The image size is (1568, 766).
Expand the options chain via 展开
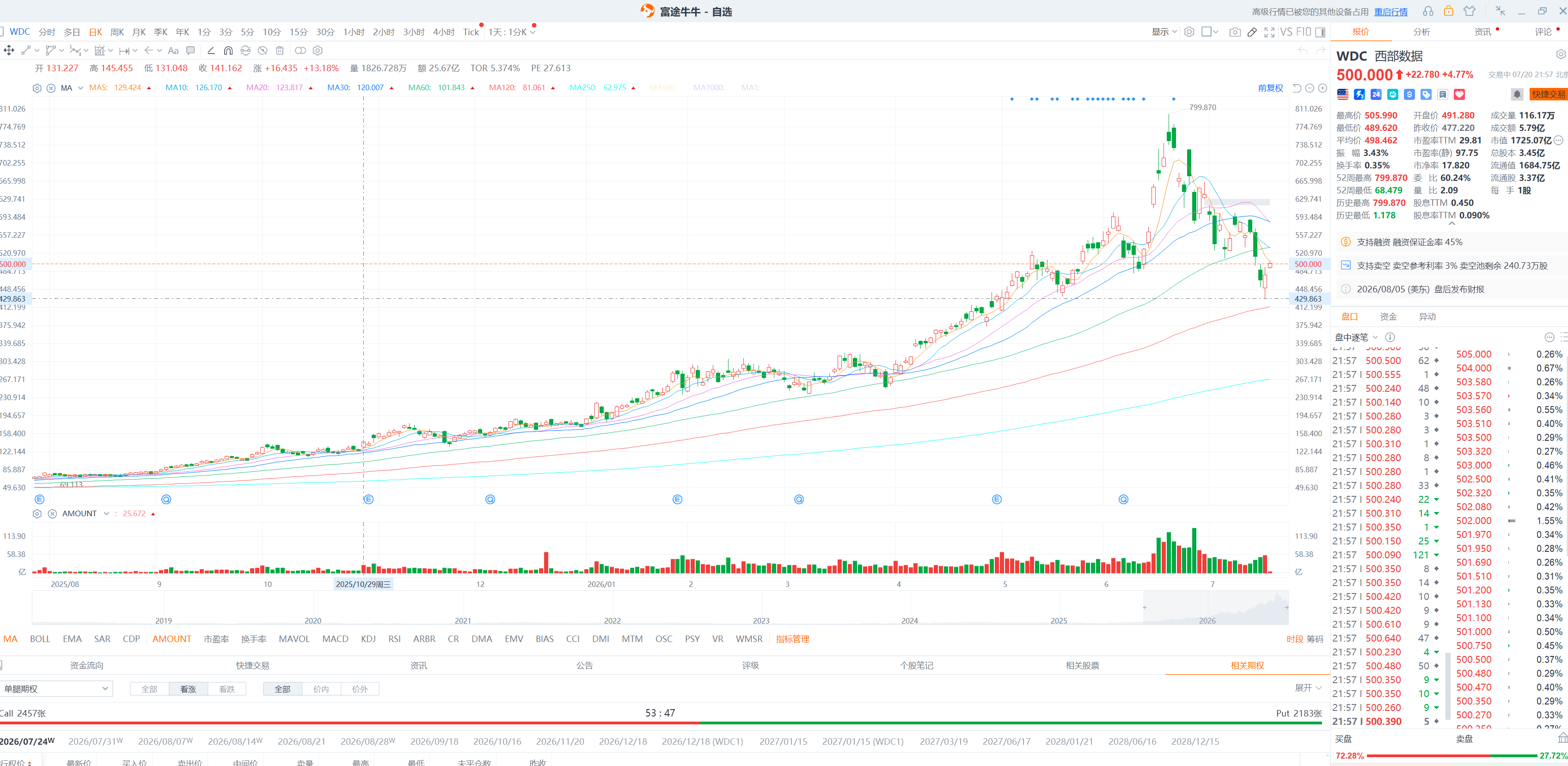point(1308,688)
